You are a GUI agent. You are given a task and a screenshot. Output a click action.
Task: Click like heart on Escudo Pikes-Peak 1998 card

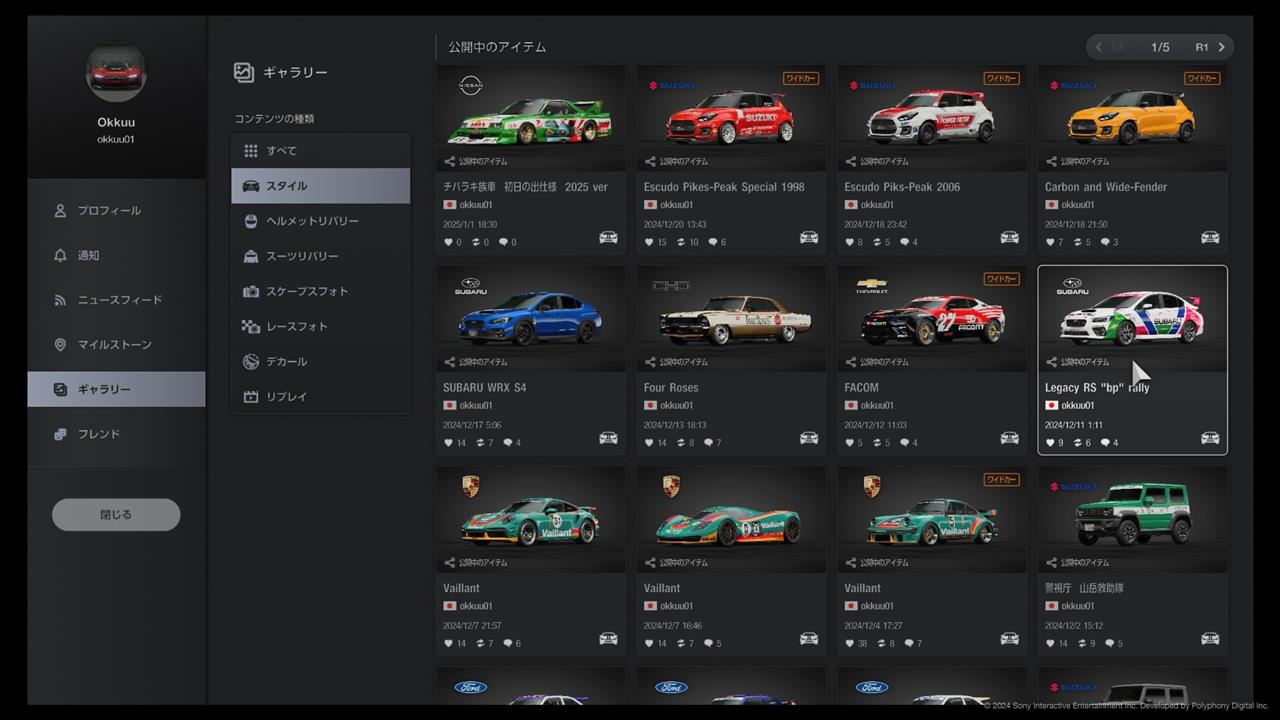pyautogui.click(x=649, y=242)
